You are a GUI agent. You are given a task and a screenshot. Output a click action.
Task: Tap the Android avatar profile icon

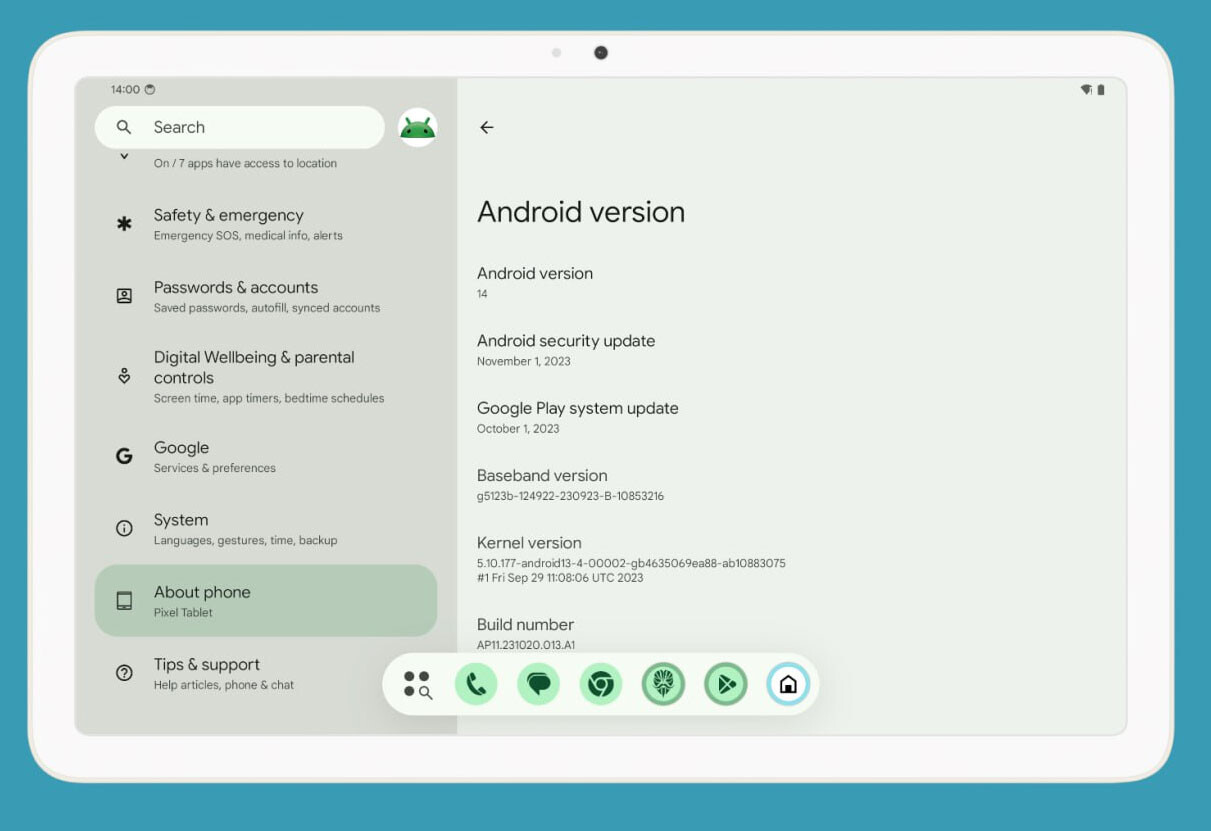click(418, 127)
